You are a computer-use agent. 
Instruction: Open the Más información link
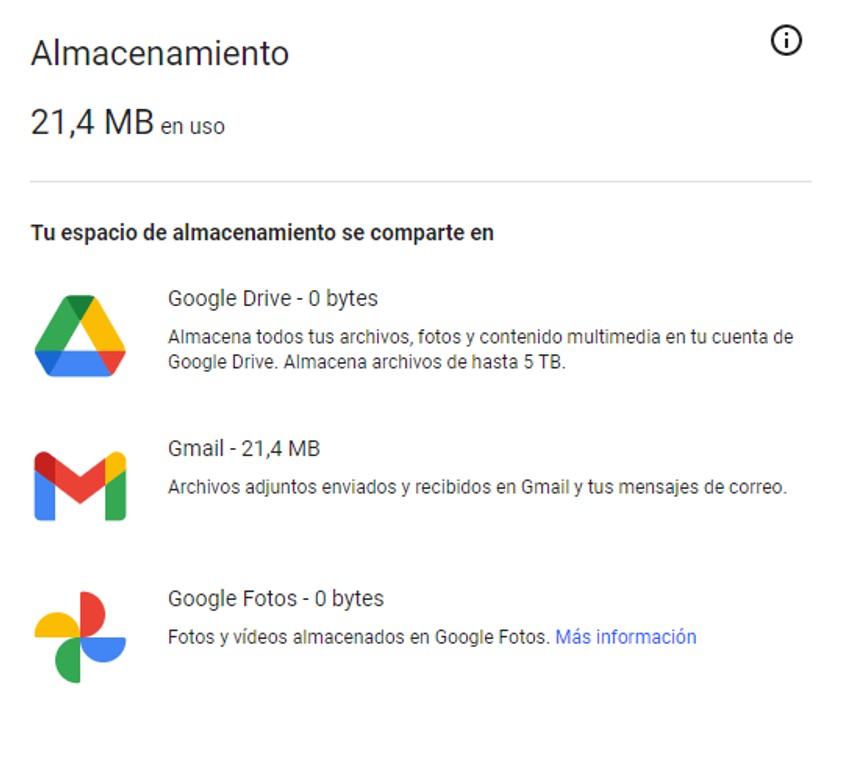click(x=626, y=637)
